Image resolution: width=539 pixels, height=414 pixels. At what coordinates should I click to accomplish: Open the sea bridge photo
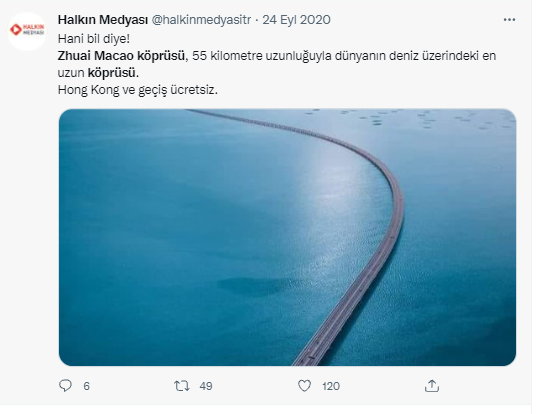pos(287,237)
